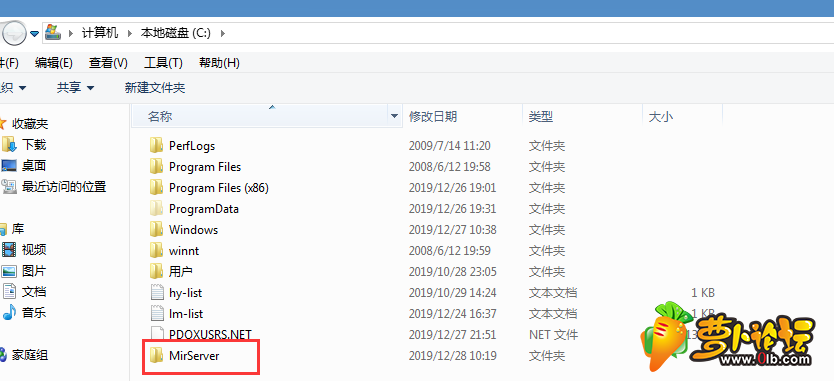Open recent pages dropdown next to back button
Viewport: 834px width, 381px height.
35,34
